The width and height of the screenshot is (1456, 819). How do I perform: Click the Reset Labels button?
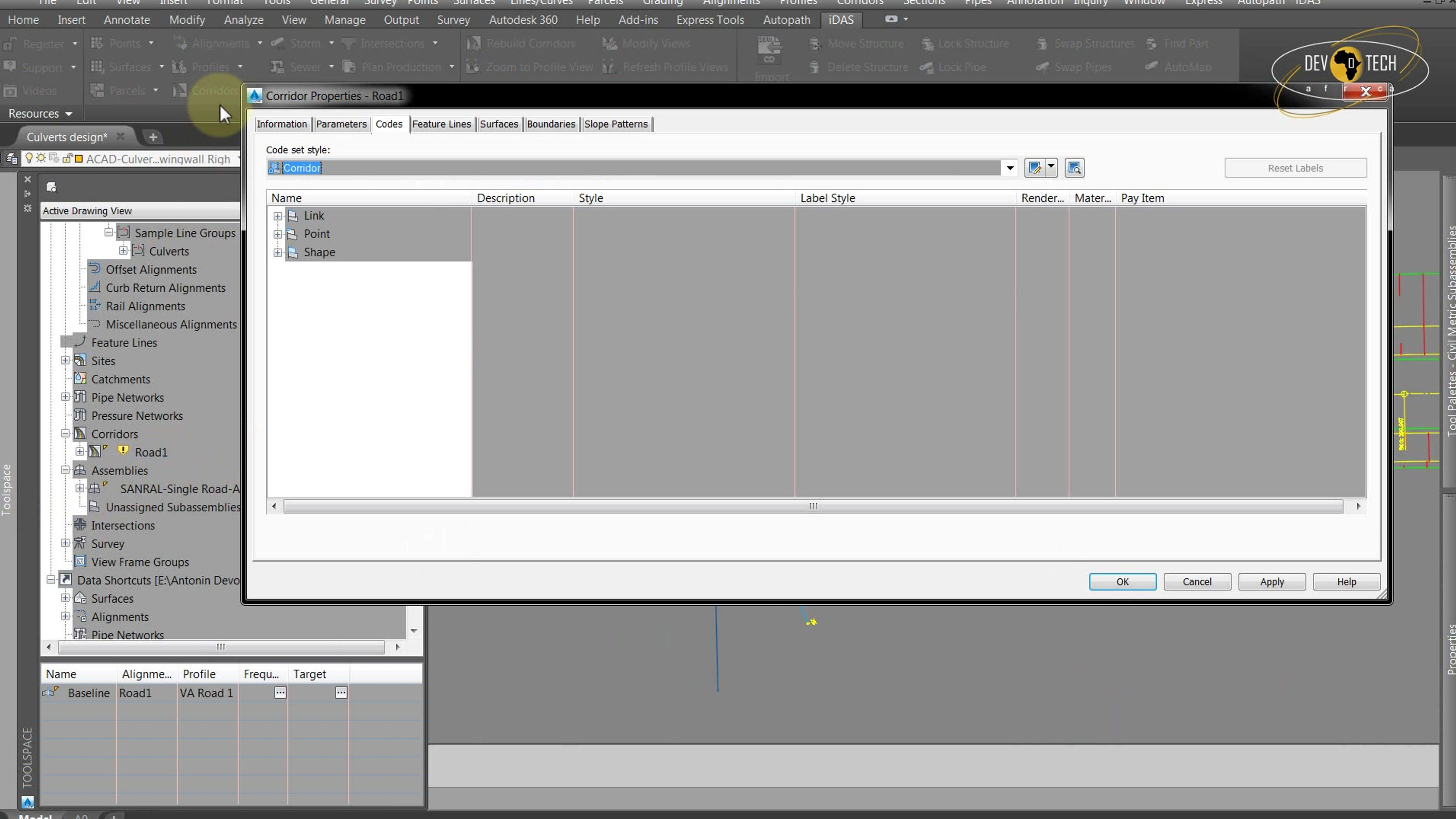[1295, 168]
